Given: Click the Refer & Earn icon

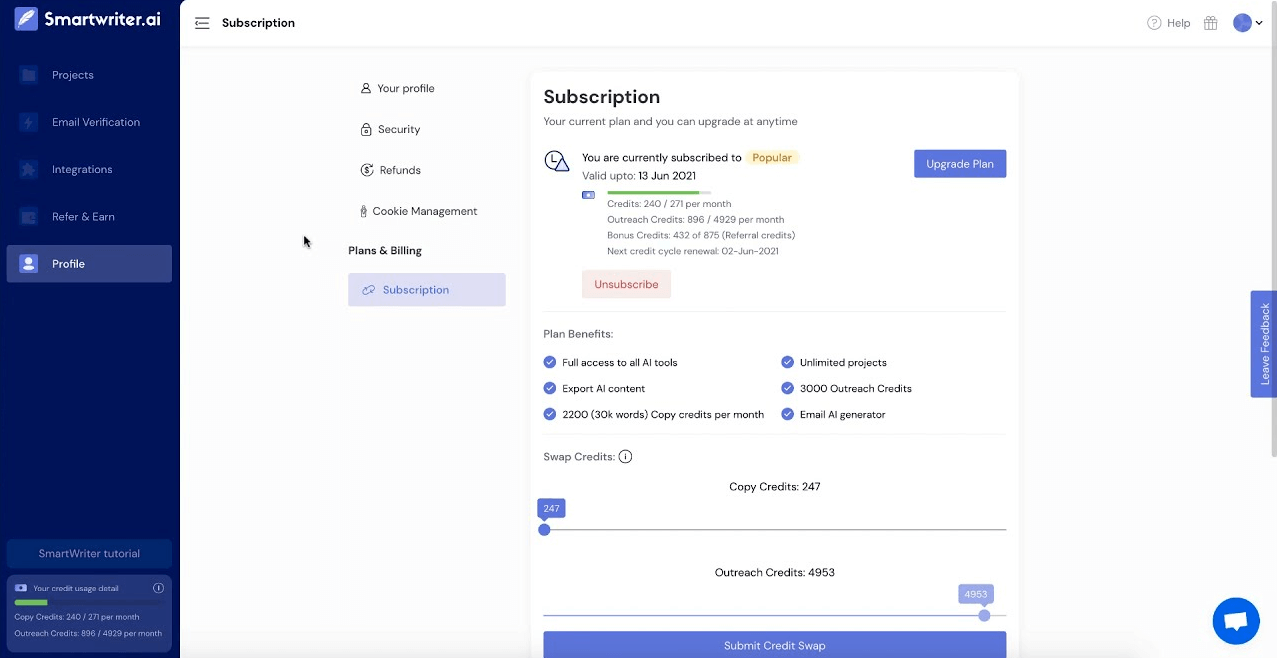Looking at the screenshot, I should 29,216.
